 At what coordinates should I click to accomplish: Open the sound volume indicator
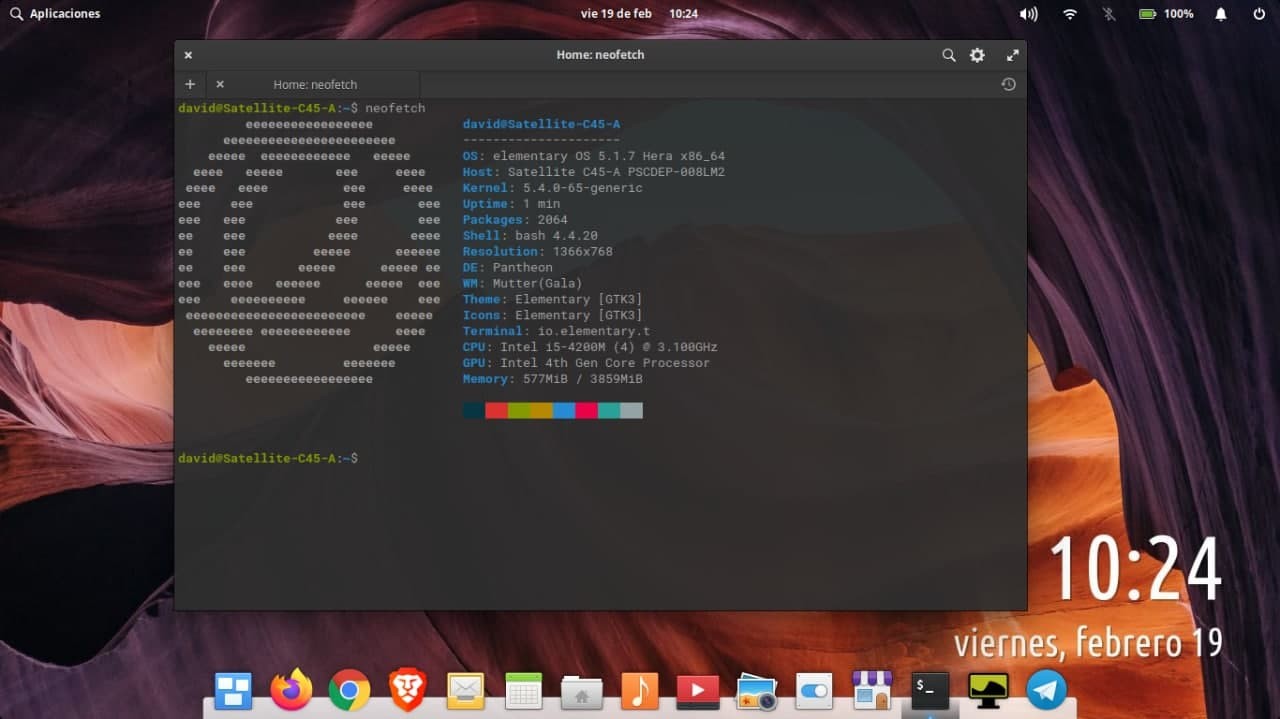coord(1028,14)
